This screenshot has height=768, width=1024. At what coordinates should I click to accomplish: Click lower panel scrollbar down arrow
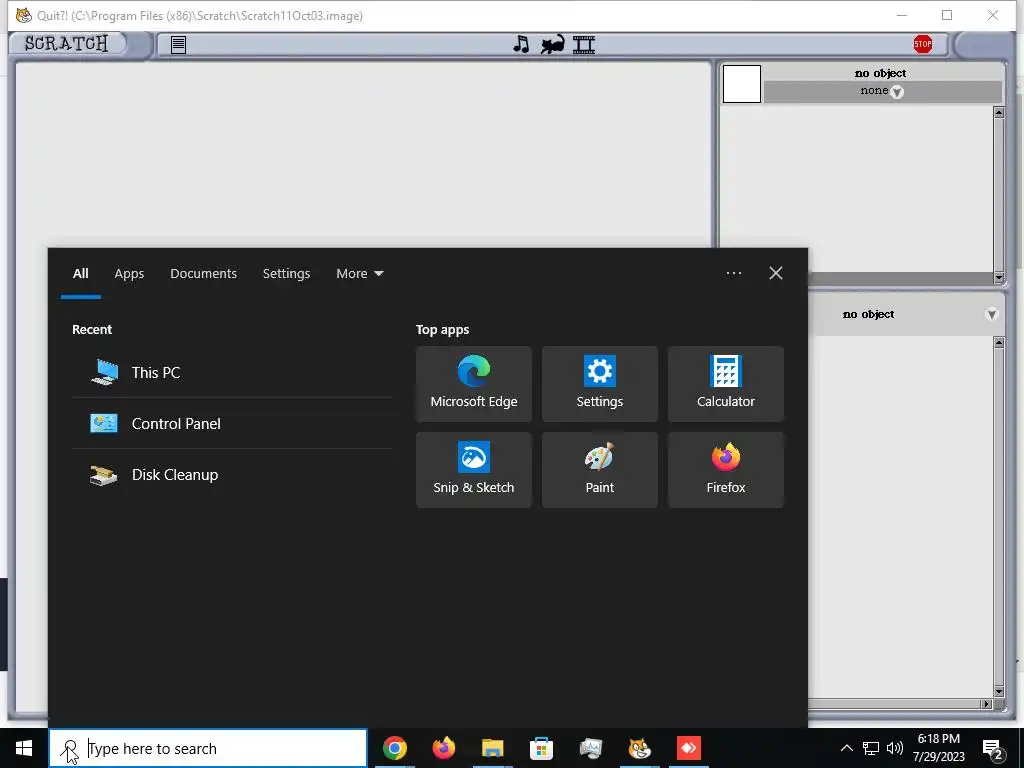(x=999, y=692)
